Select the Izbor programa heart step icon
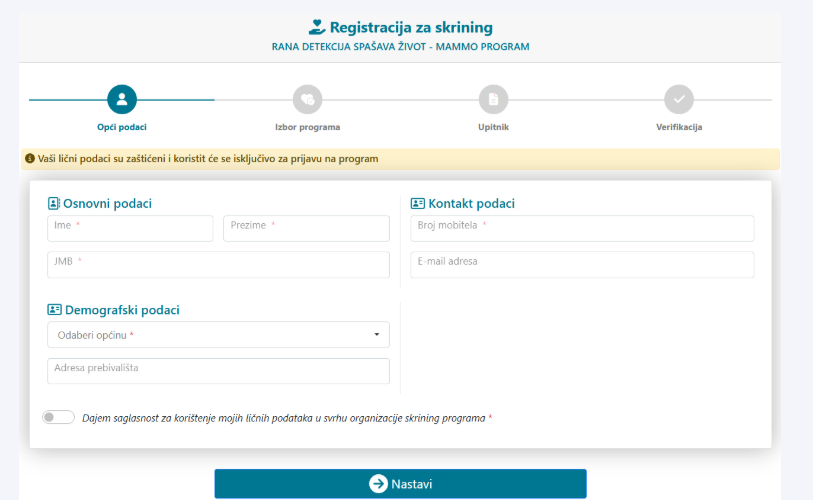Image resolution: width=813 pixels, height=500 pixels. (x=307, y=99)
